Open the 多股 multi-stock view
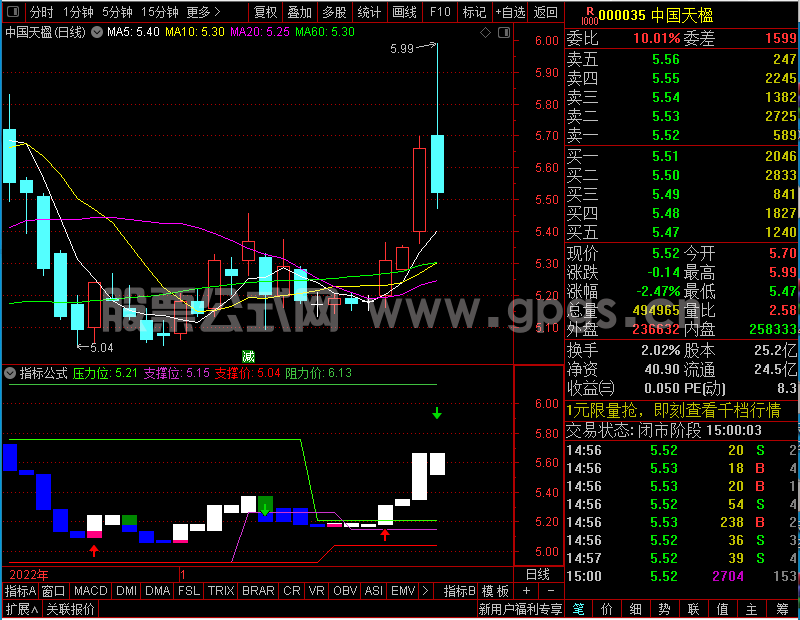Viewport: 800px width, 620px height. tap(334, 12)
